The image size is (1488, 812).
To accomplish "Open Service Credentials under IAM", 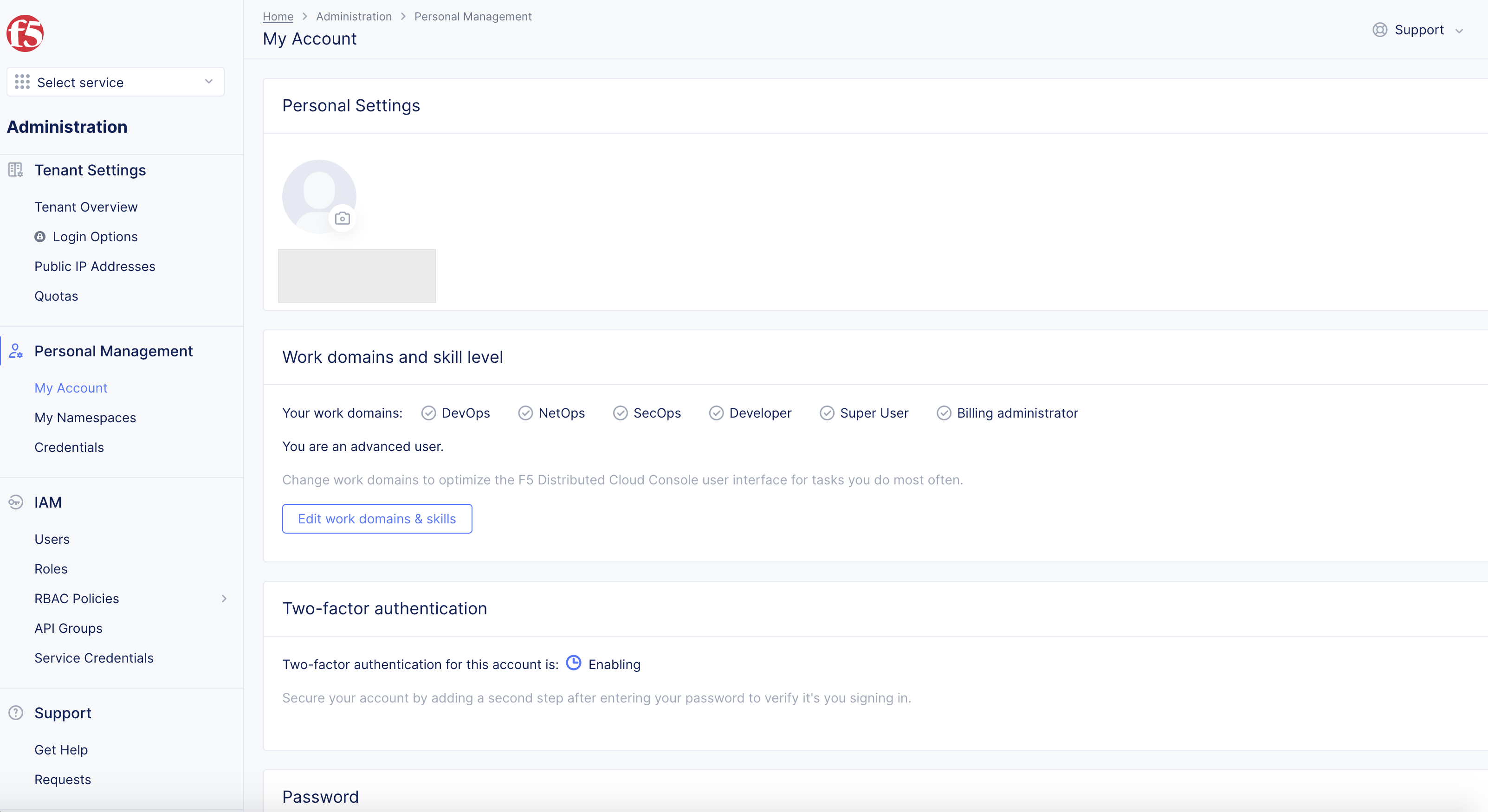I will (94, 657).
